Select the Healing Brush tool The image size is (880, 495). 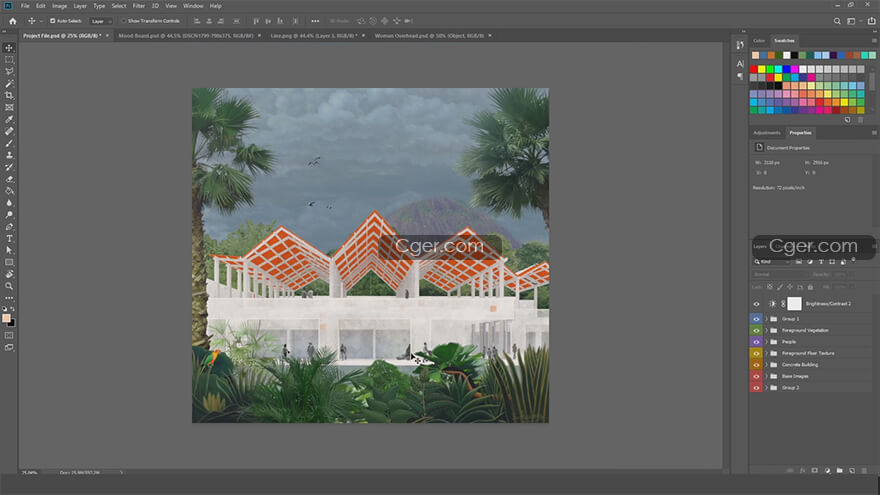9,131
